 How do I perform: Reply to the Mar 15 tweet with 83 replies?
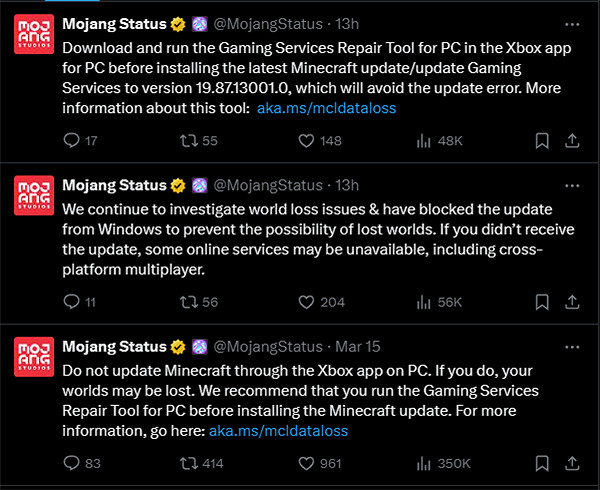70,464
